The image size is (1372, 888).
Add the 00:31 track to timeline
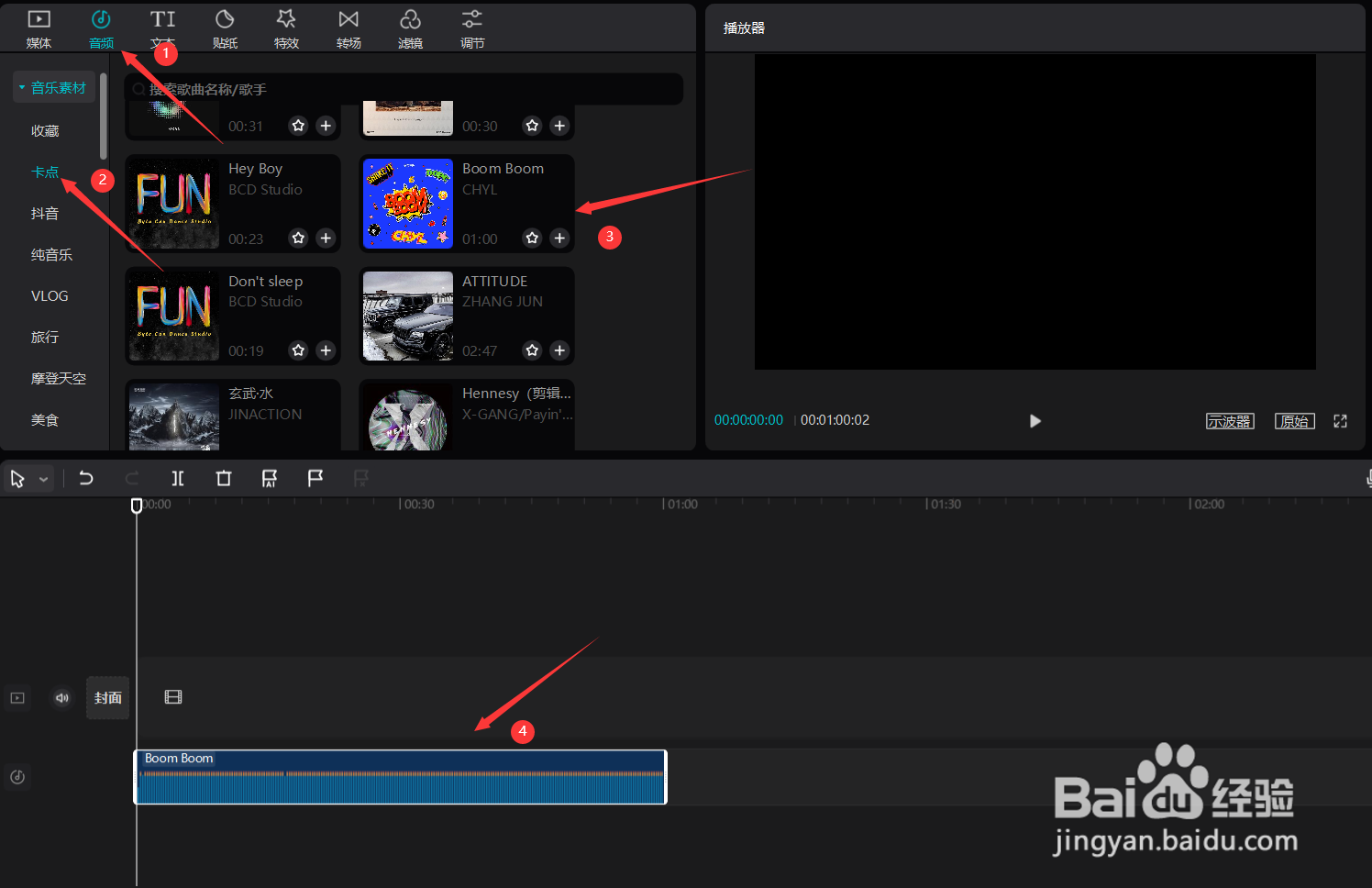(326, 125)
